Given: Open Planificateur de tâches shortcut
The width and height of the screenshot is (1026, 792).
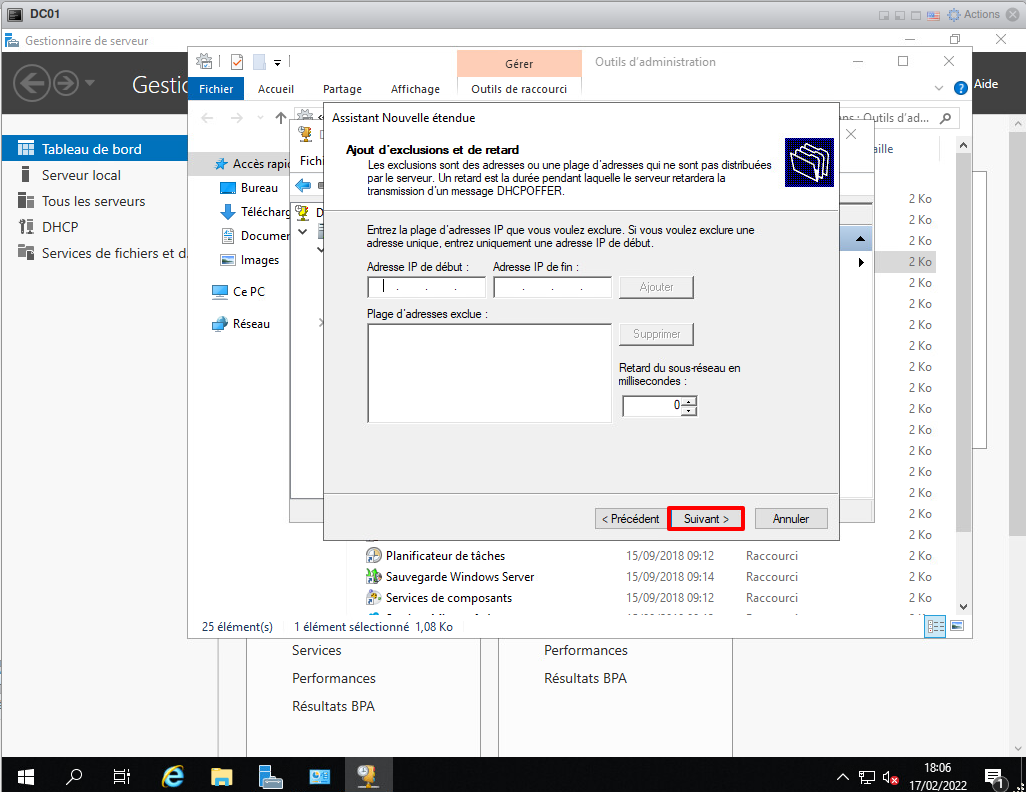Looking at the screenshot, I should point(445,556).
